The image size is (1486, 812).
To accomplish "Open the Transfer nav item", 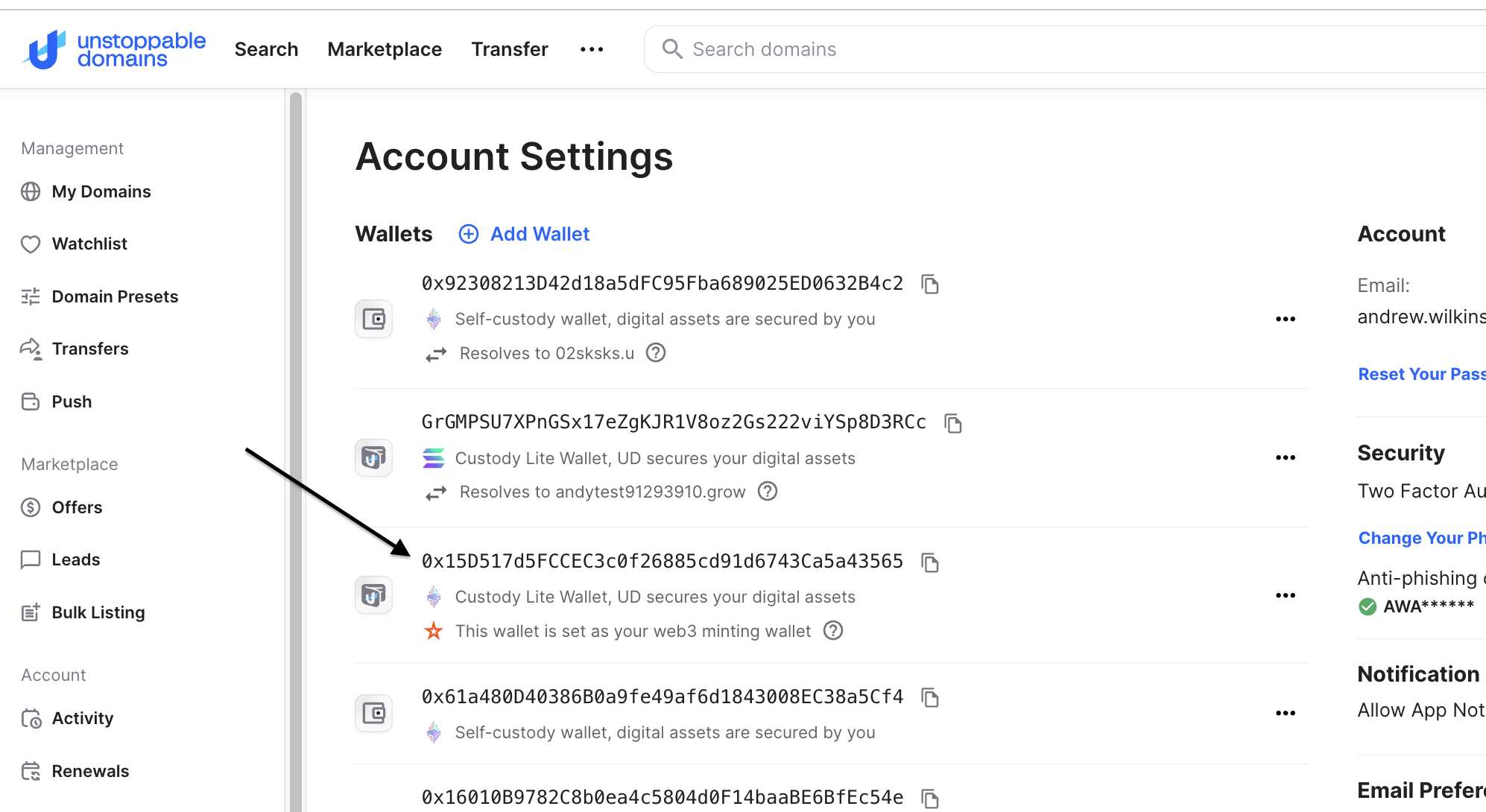I will (x=510, y=49).
